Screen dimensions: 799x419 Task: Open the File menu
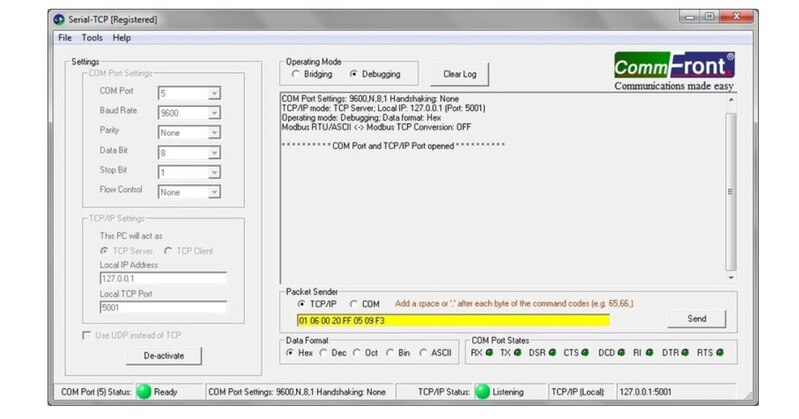(65, 38)
